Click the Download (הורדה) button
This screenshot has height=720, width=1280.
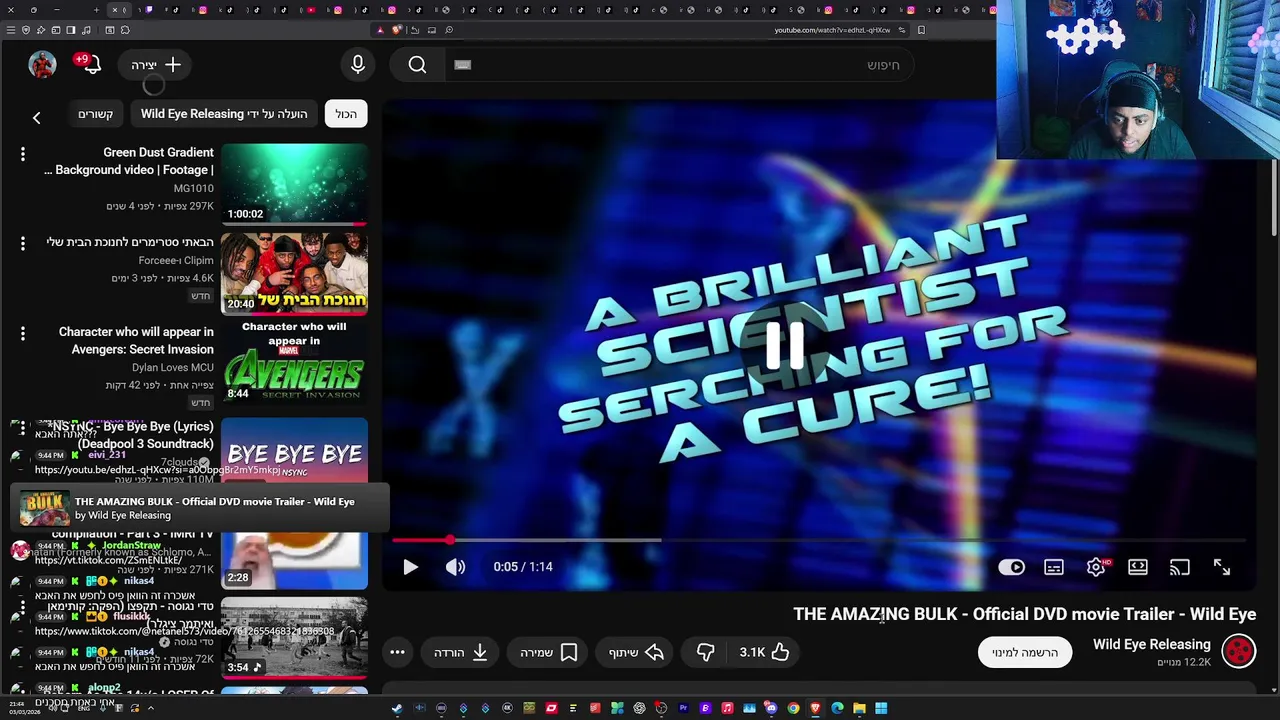(461, 652)
